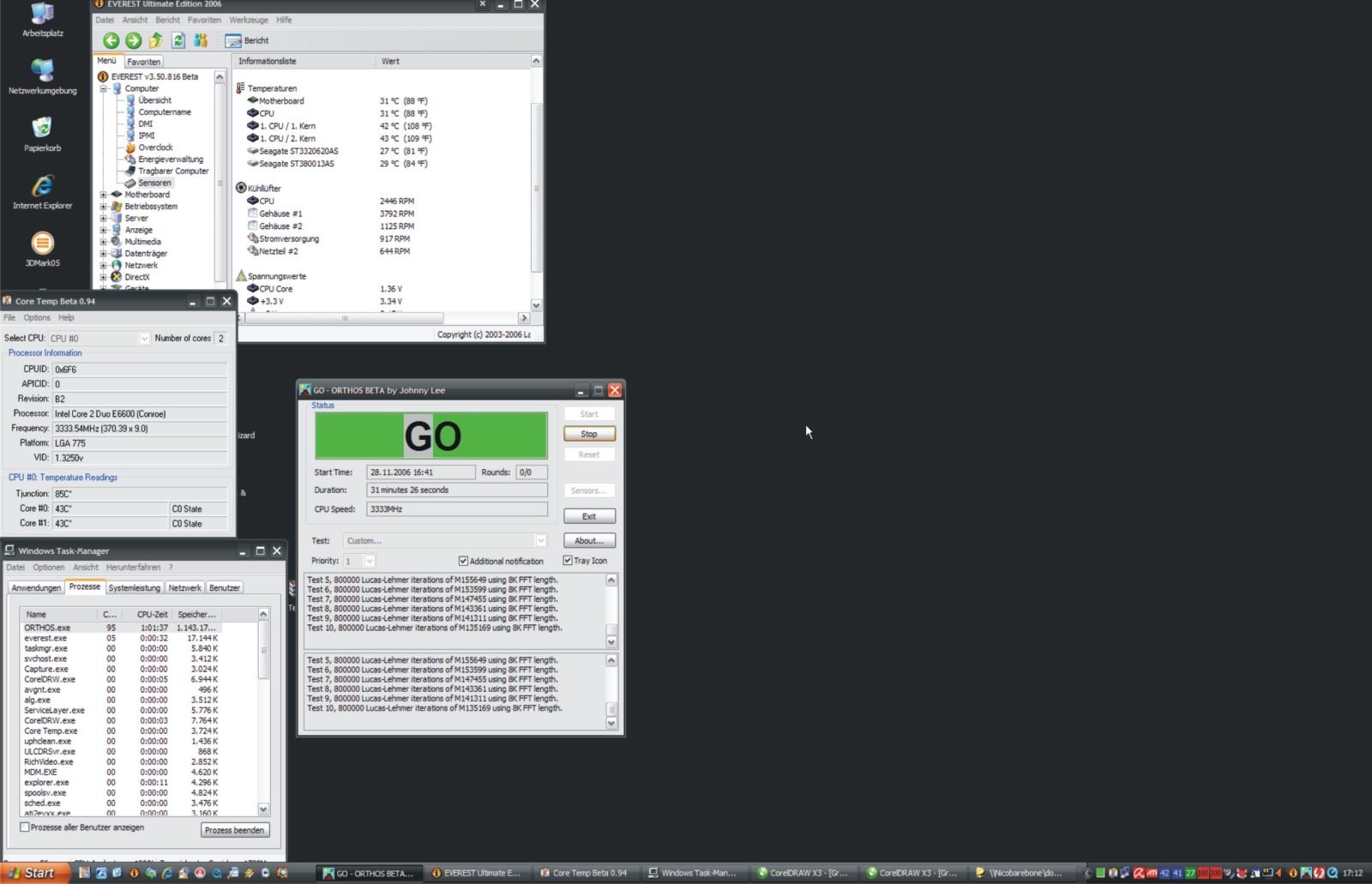Open Favoriten menu in EVEREST
Image resolution: width=1372 pixels, height=884 pixels.
coord(204,20)
